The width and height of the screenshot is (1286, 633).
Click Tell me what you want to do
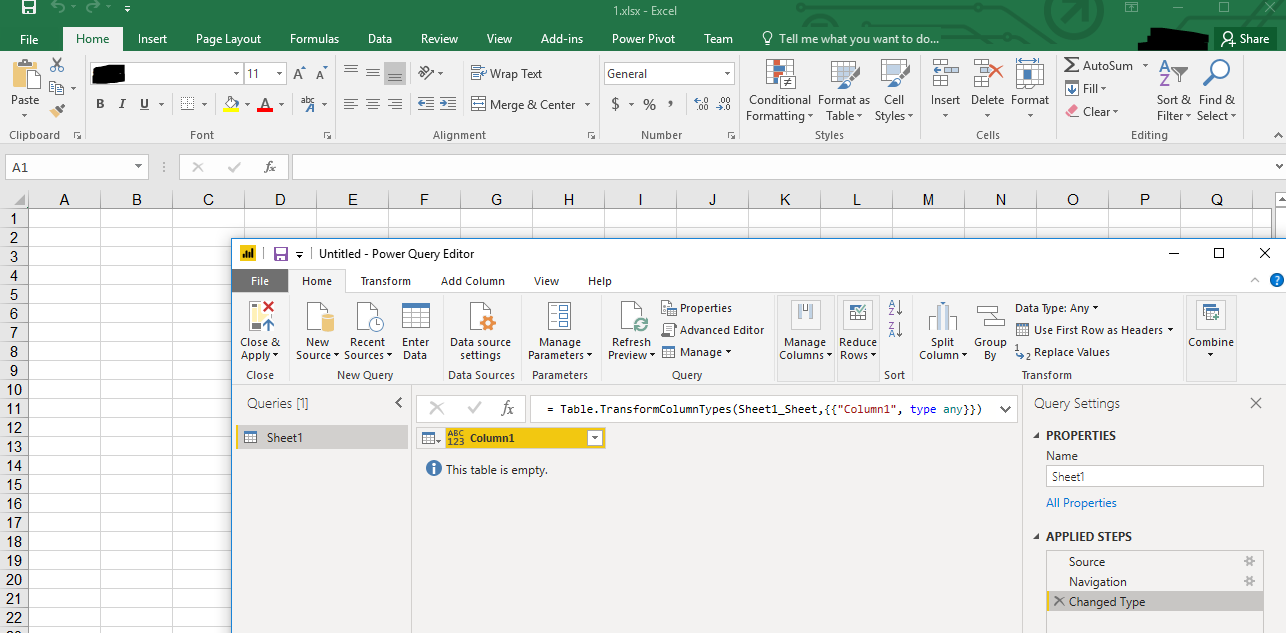click(x=850, y=39)
